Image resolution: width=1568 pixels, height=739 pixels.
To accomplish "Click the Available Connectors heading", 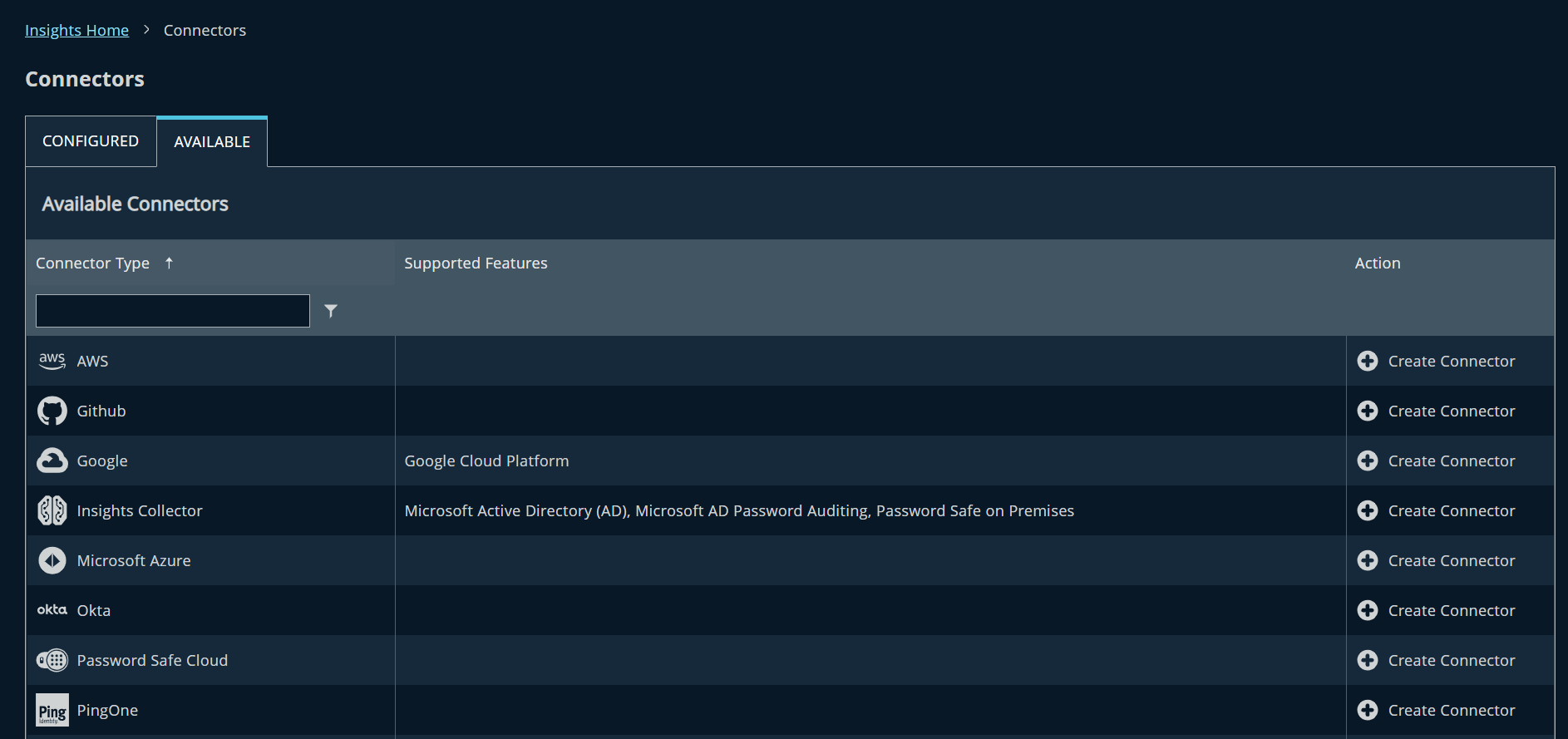I will (136, 204).
